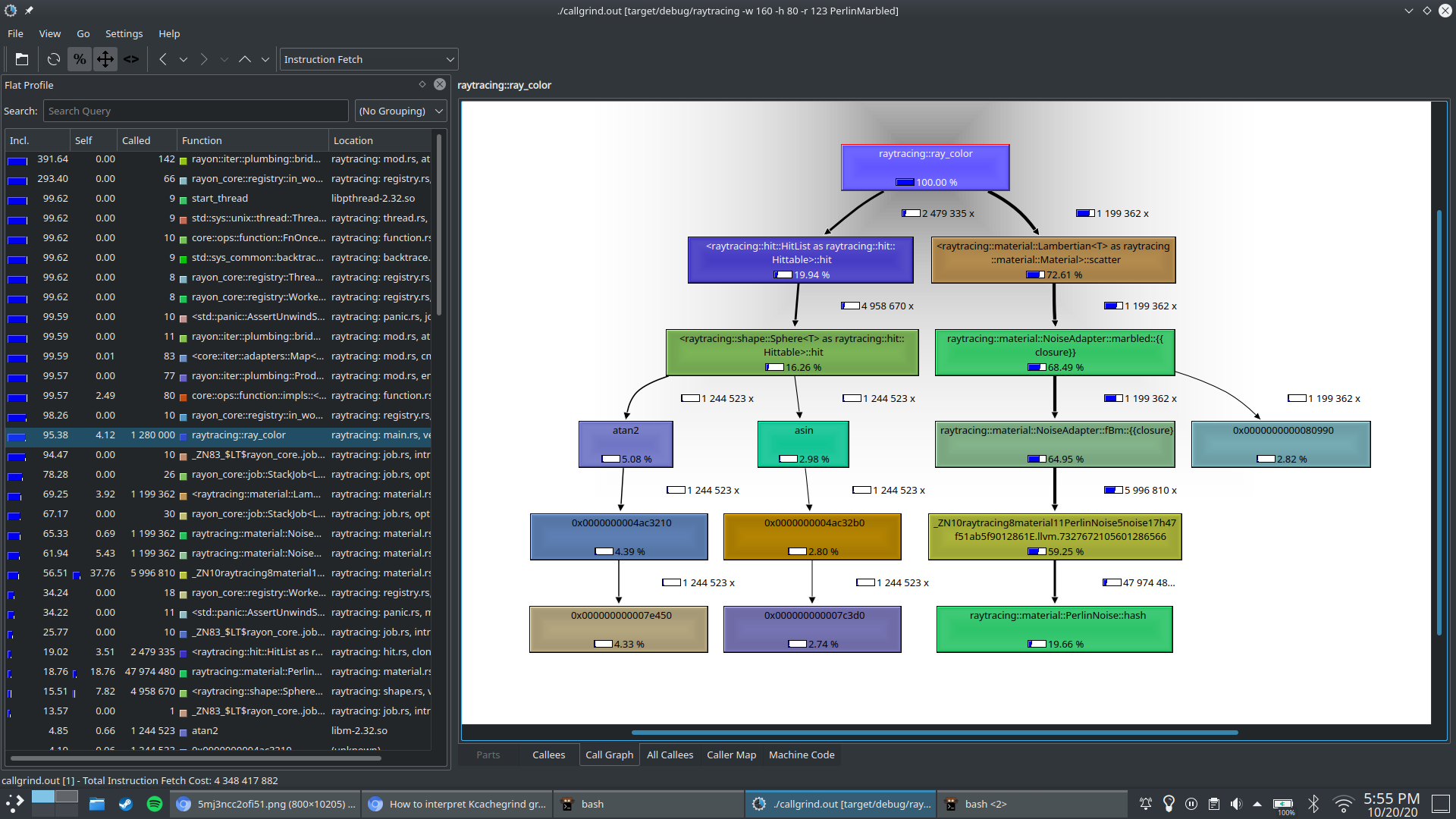The height and width of the screenshot is (819, 1456).
Task: Select the PerlinNoise::hash graph node
Action: coord(1054,629)
